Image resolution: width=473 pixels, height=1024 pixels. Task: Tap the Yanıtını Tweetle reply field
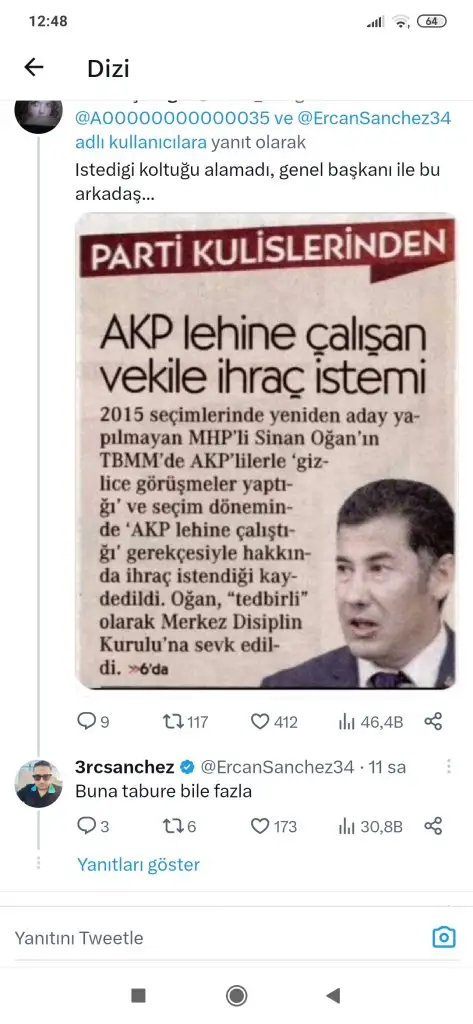[216, 938]
